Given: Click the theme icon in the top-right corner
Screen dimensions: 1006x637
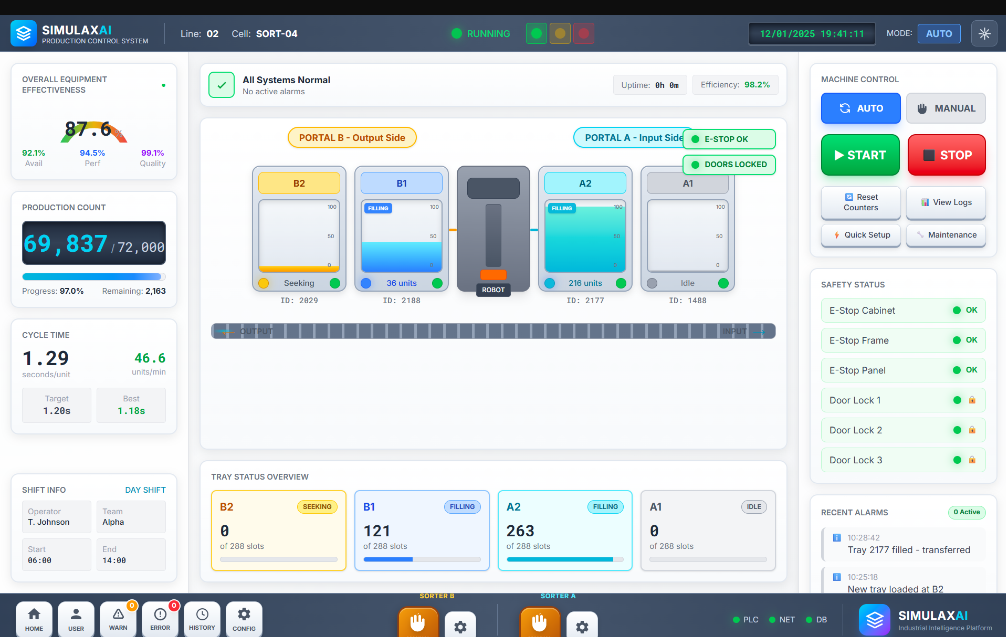Looking at the screenshot, I should coord(984,32).
